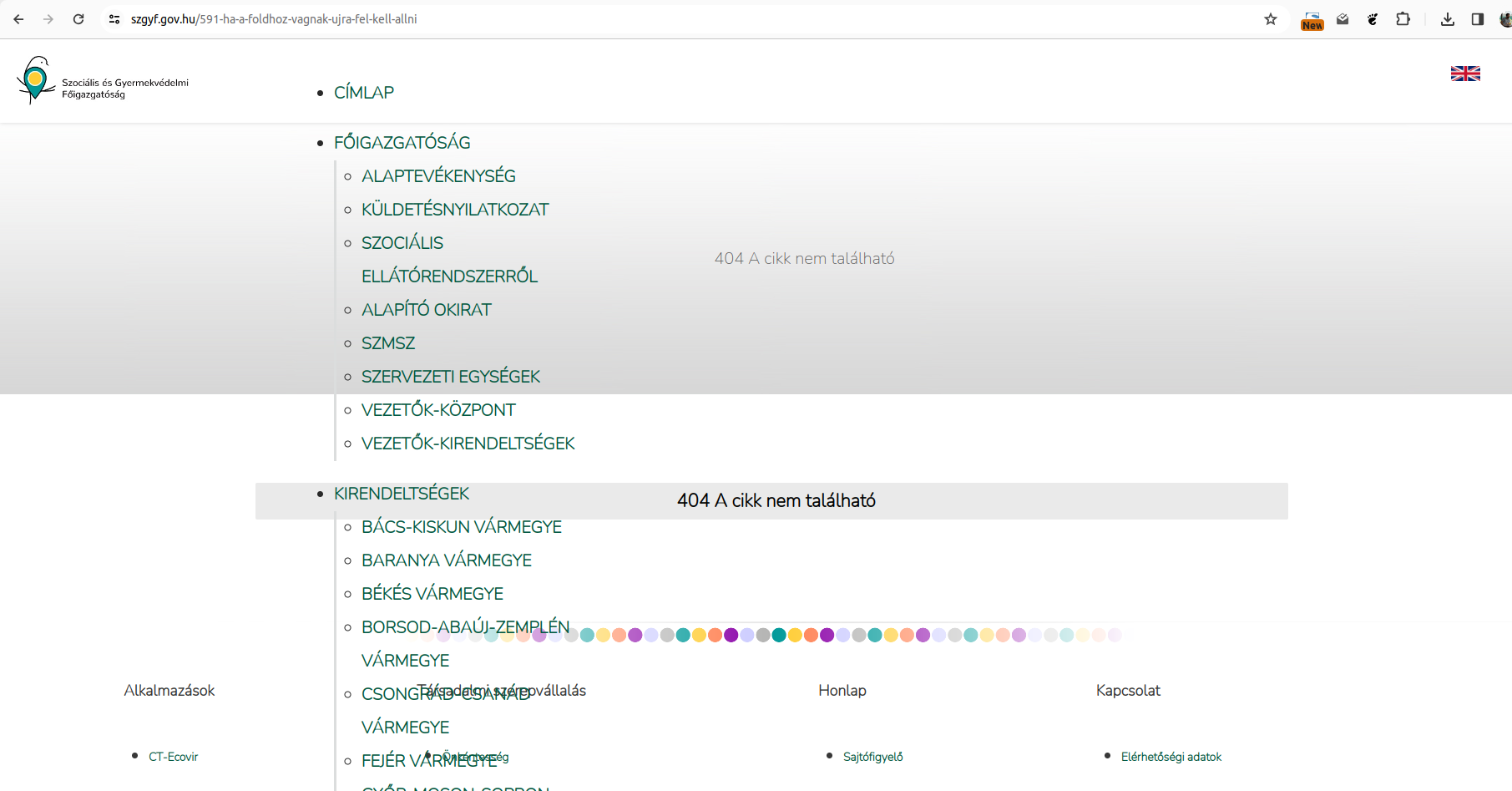The image size is (1512, 791).
Task: Click the English UK flag language icon
Action: click(1464, 74)
